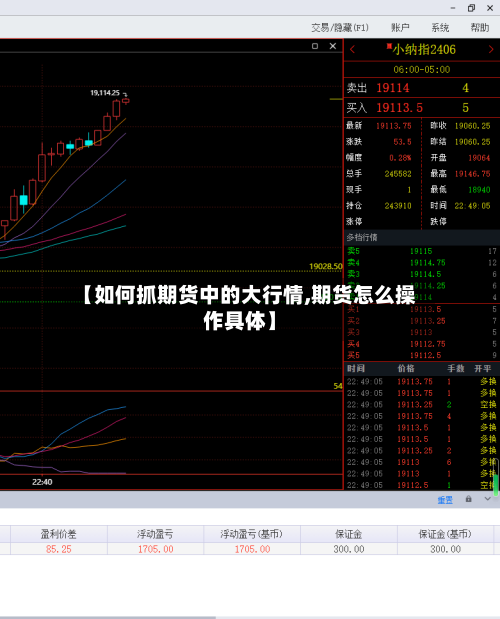Restore the application window

pyautogui.click(x=471, y=8)
